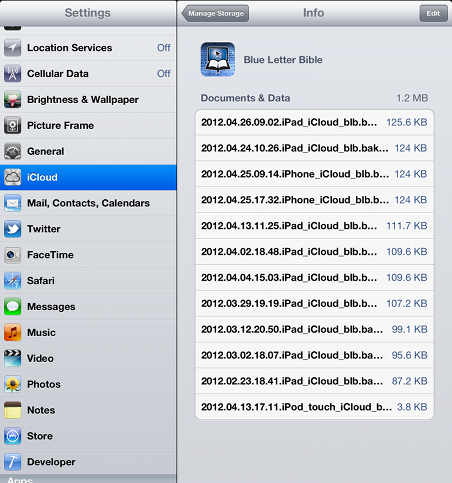Open Developer settings label
Viewport: 452px width, 483px height.
(x=51, y=462)
